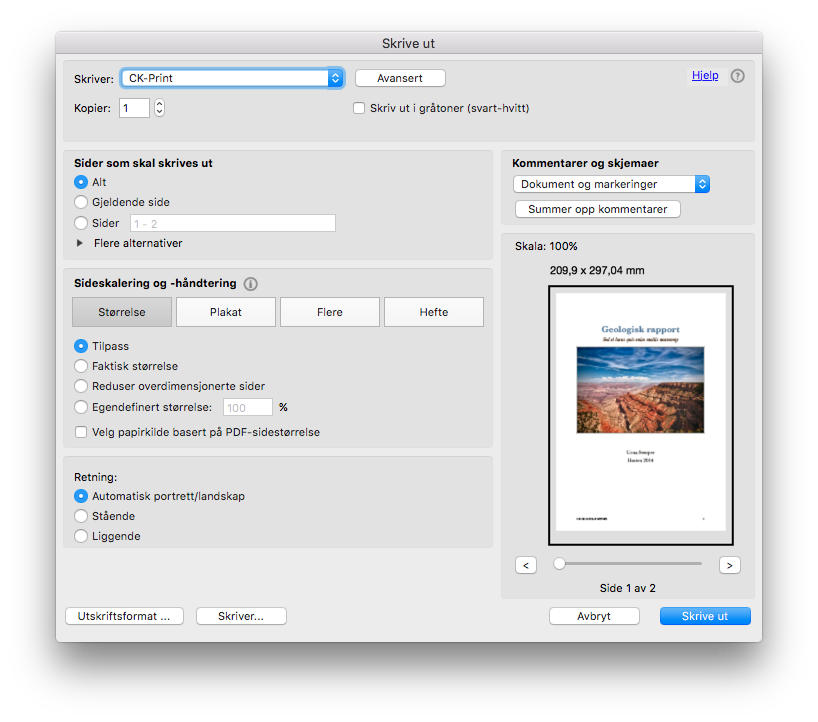The width and height of the screenshot is (818, 722).
Task: Select the Gjeldende side radio button
Action: pos(81,202)
